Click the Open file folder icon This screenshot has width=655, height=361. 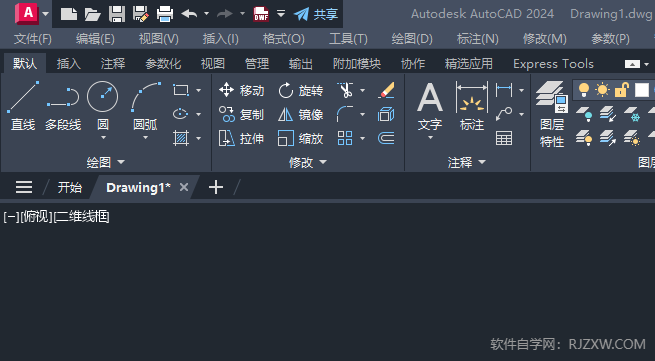[93, 14]
